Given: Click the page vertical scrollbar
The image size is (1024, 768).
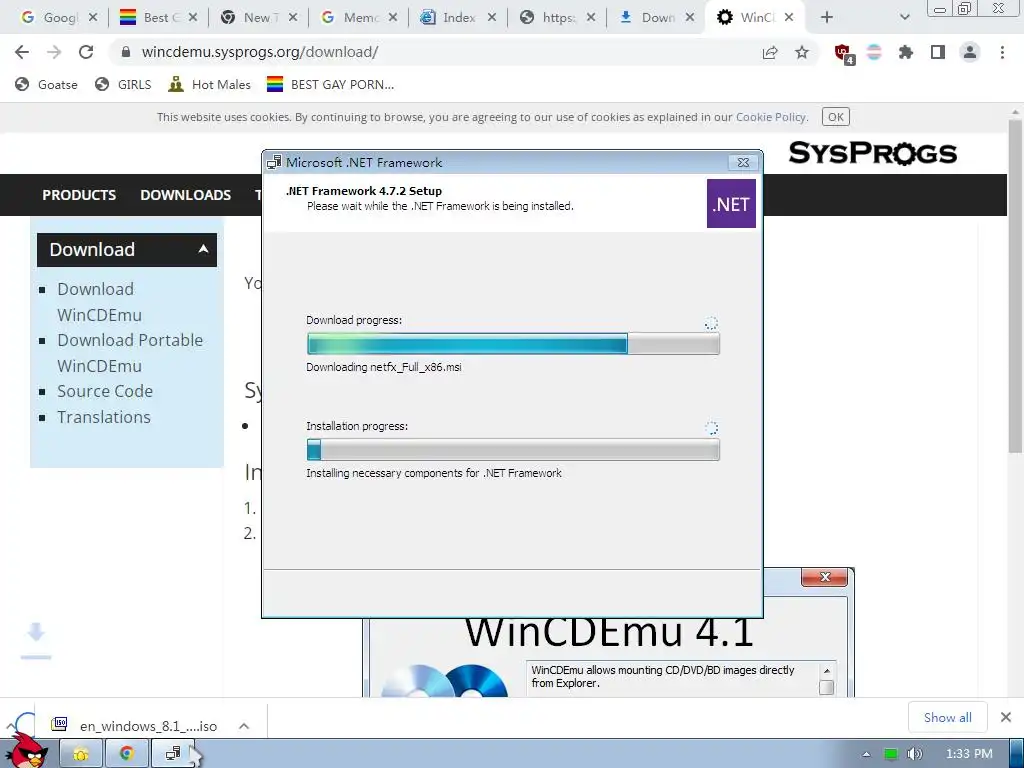Looking at the screenshot, I should [1015, 285].
